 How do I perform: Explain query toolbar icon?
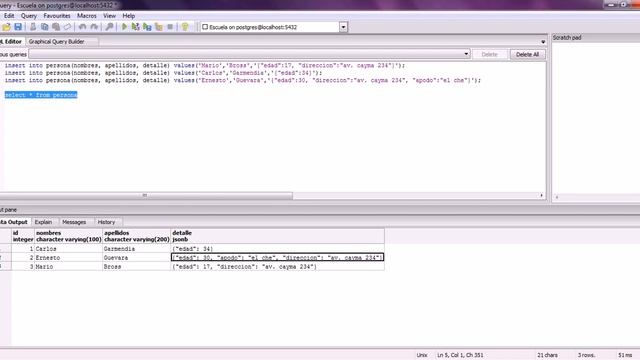(x=158, y=27)
